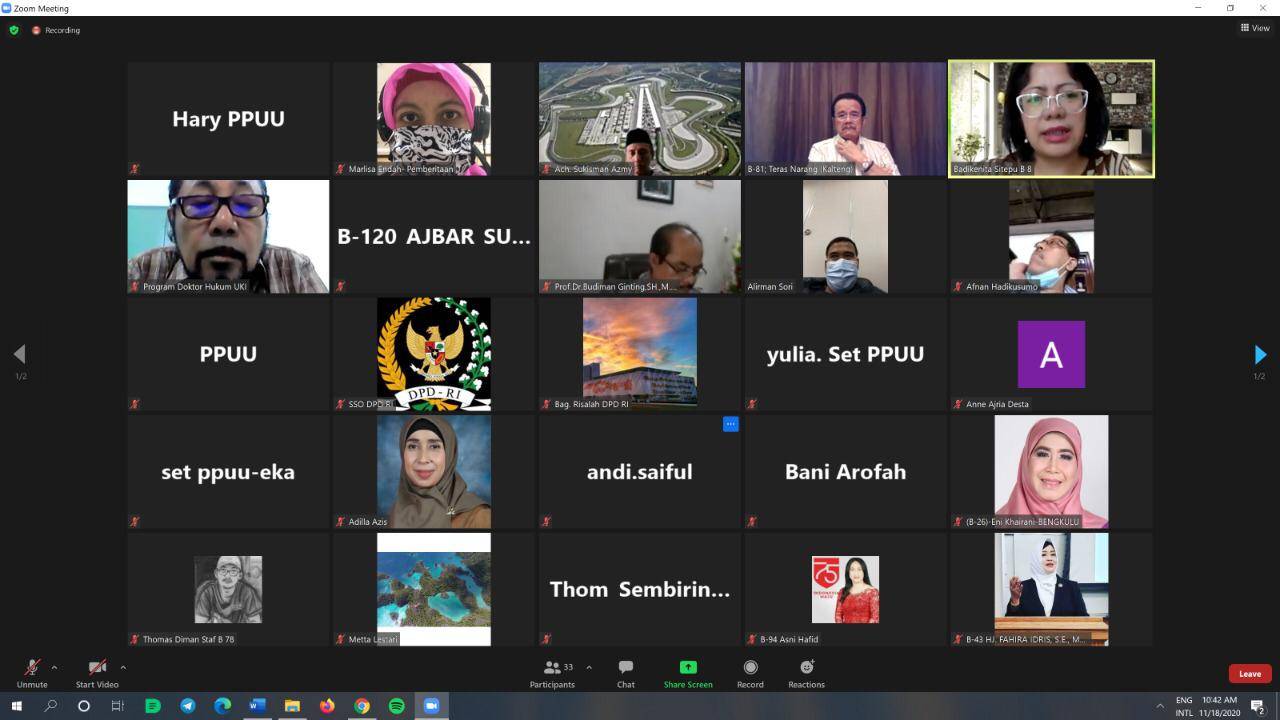Select Badikenita Sitepu's video tile
Screen dimensions: 1280x720
point(1051,118)
